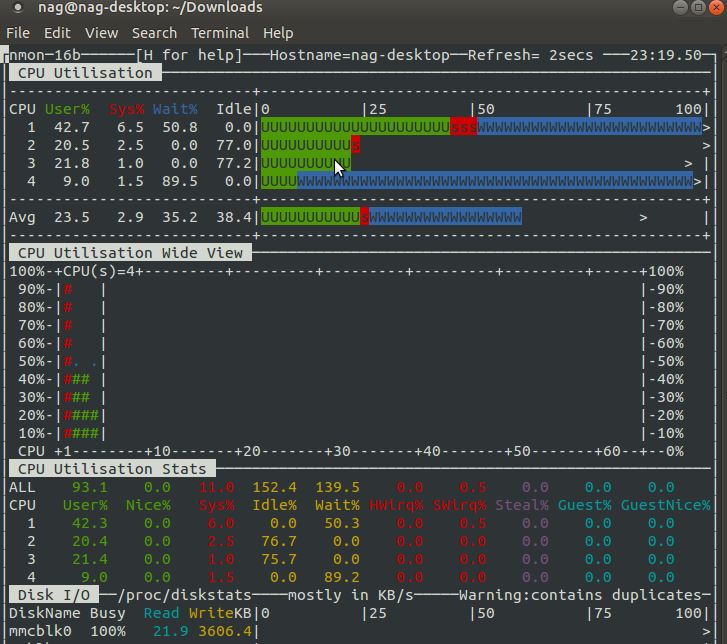Click 'Warning:contains duplicates' text

[x=580, y=595]
